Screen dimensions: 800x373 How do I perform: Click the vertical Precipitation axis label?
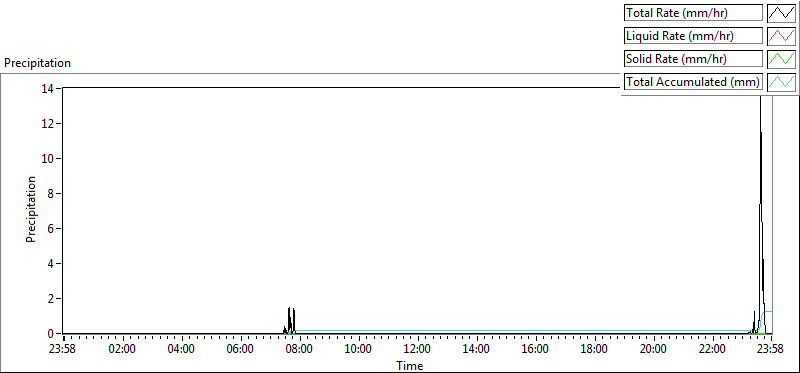click(31, 210)
